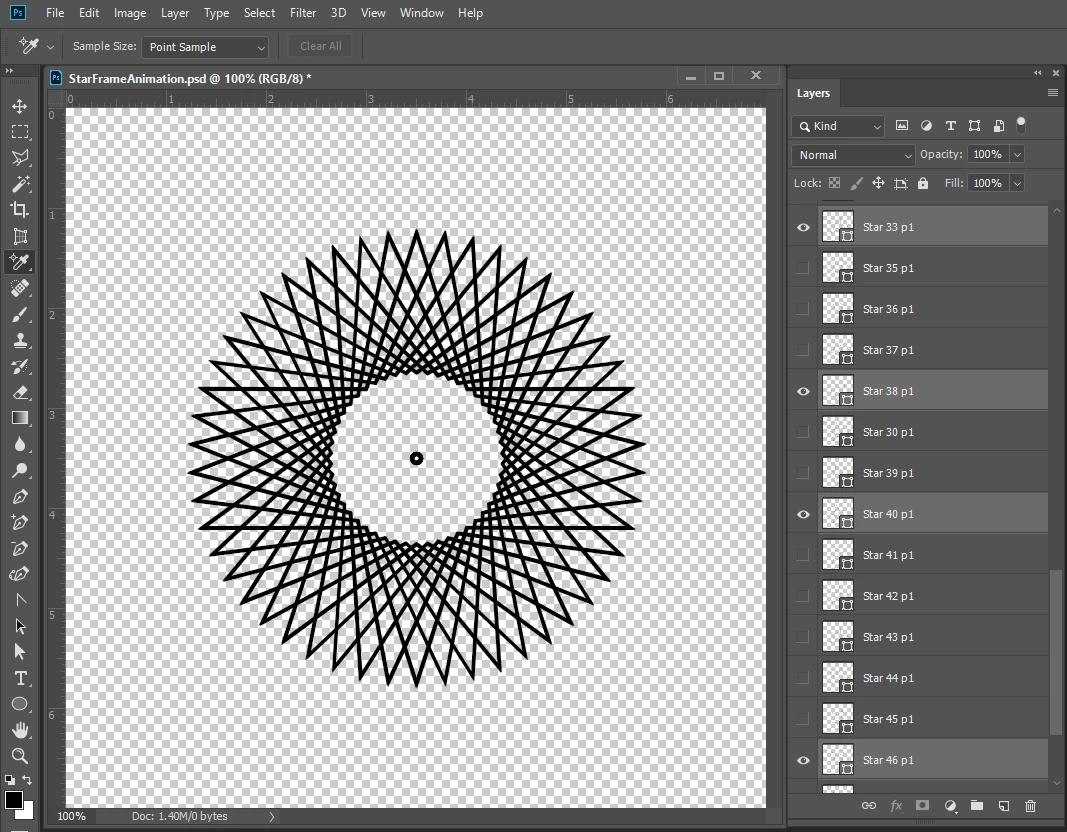Screen dimensions: 1067x832
Task: Open the Layer Style fx menu
Action: coord(896,805)
